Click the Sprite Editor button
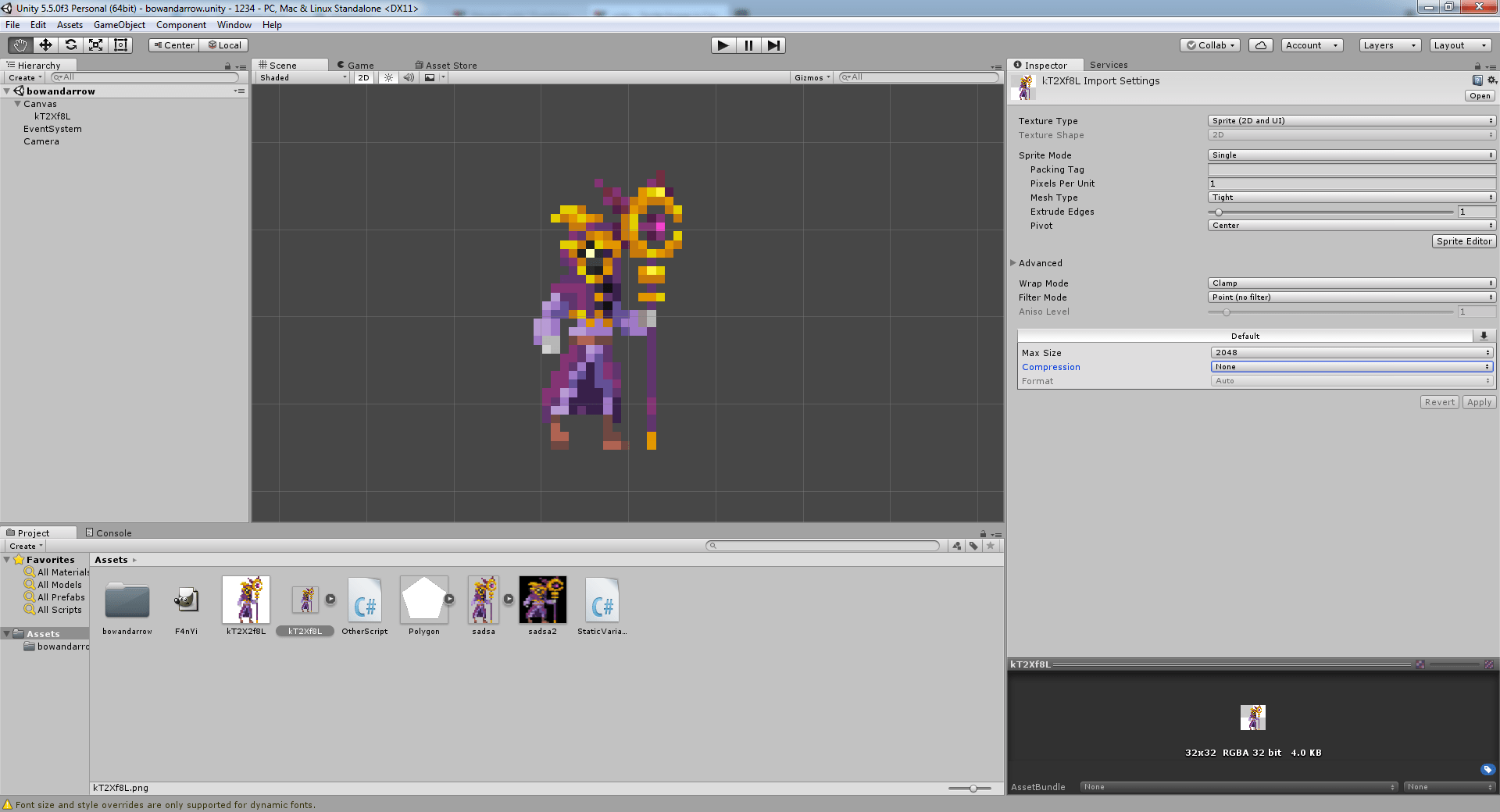Viewport: 1500px width, 812px height. [1464, 241]
